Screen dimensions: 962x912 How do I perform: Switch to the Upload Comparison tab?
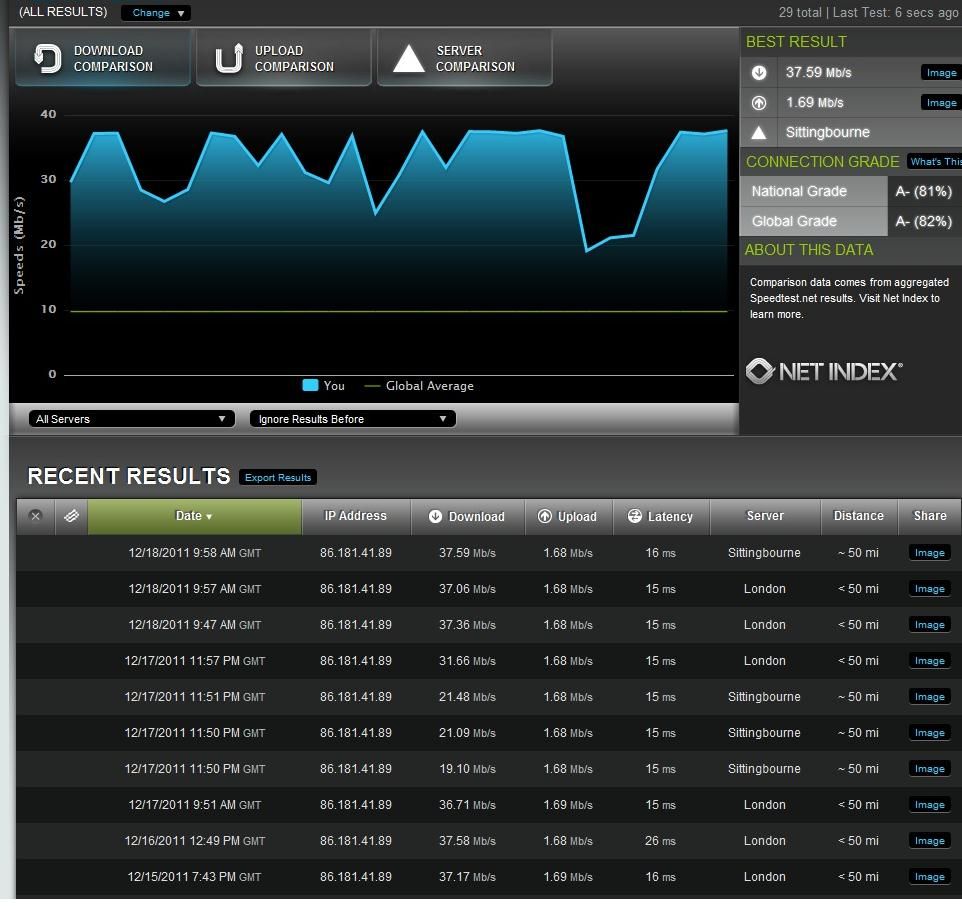[283, 58]
